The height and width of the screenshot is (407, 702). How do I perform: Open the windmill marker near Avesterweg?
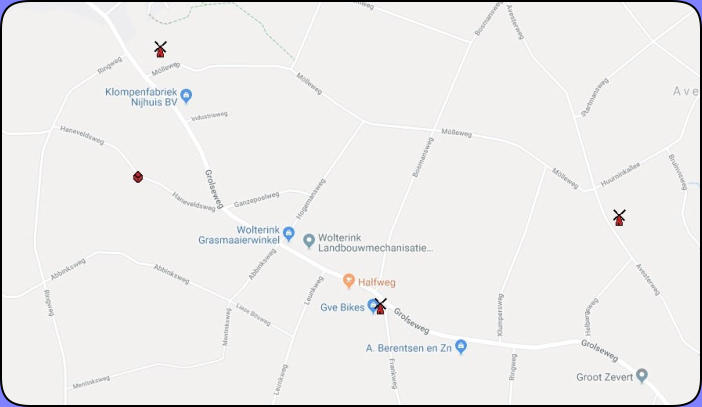pos(619,218)
